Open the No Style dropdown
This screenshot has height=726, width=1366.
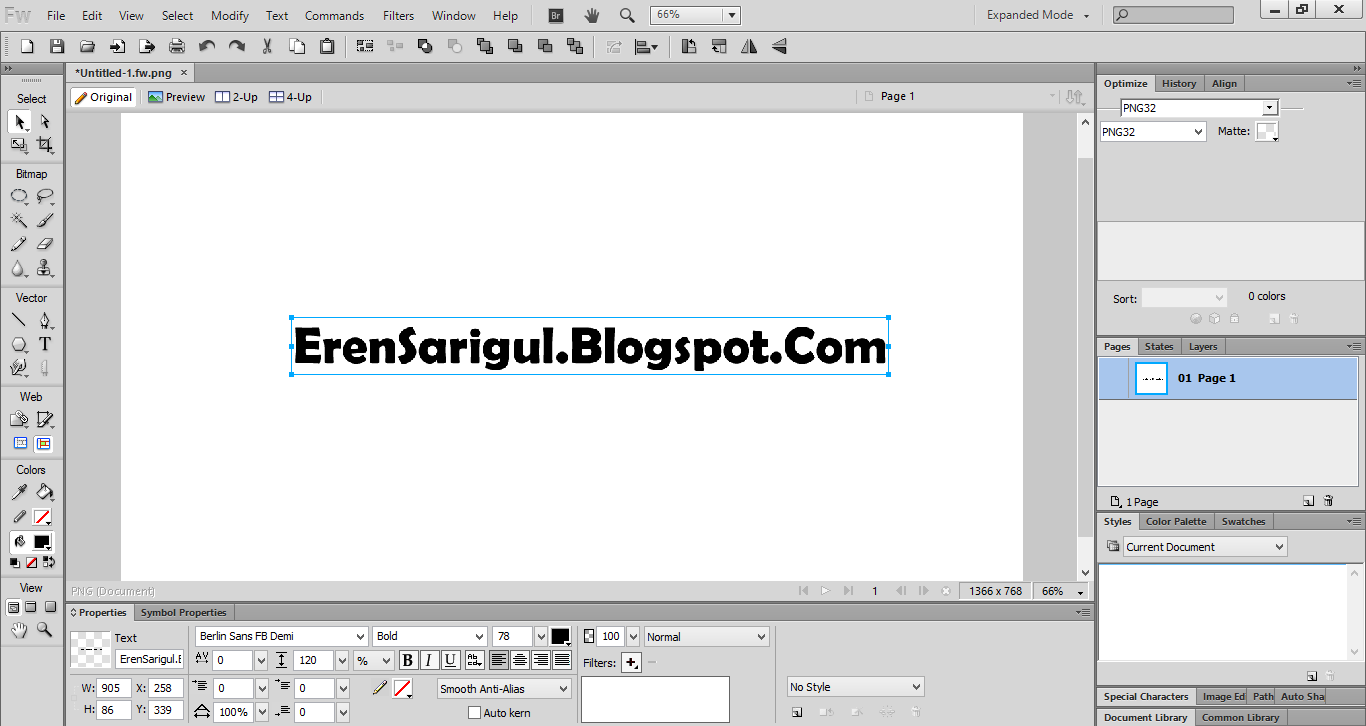coord(855,687)
